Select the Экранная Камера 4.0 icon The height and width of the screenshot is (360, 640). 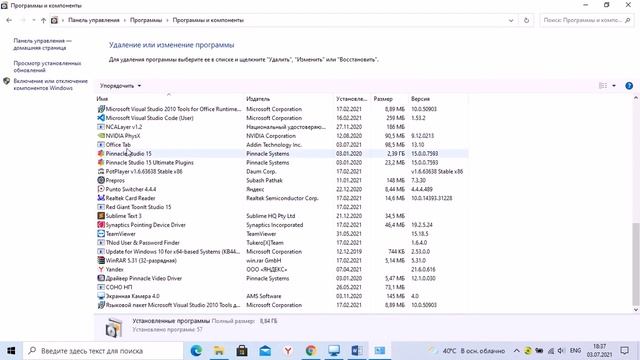[x=101, y=296]
